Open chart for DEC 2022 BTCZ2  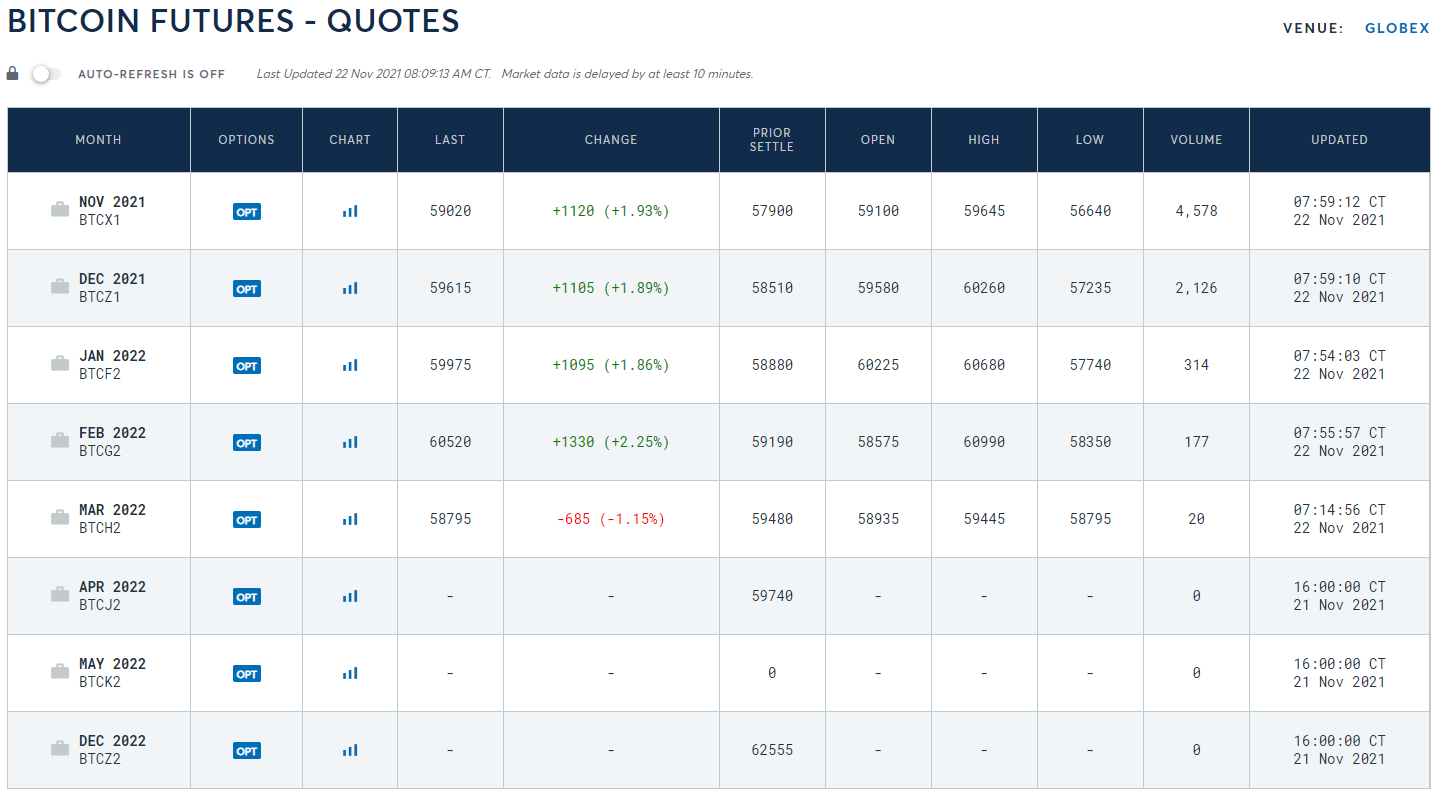tap(350, 750)
